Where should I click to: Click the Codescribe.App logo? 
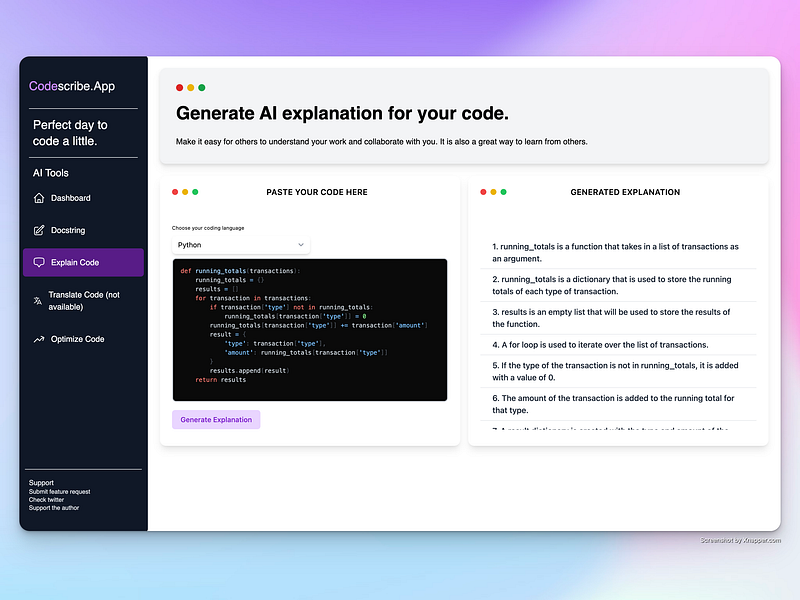coord(72,86)
